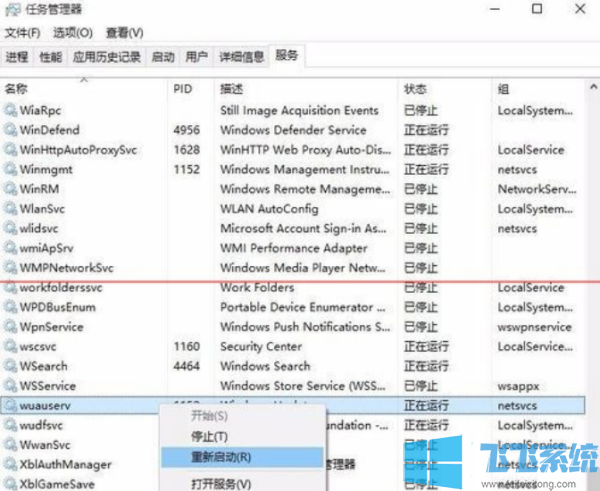Switch to the 详细信息 tab
Viewport: 600px width, 491px height.
point(241,57)
